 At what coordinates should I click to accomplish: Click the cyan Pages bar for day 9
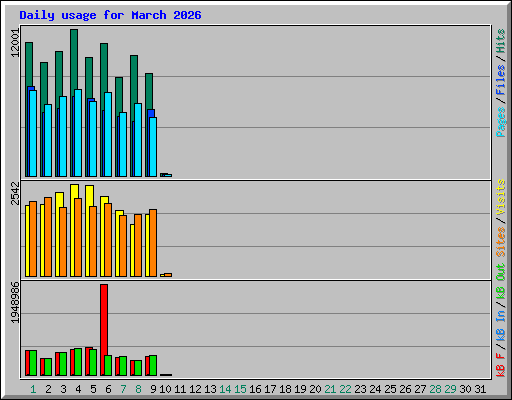click(x=153, y=147)
